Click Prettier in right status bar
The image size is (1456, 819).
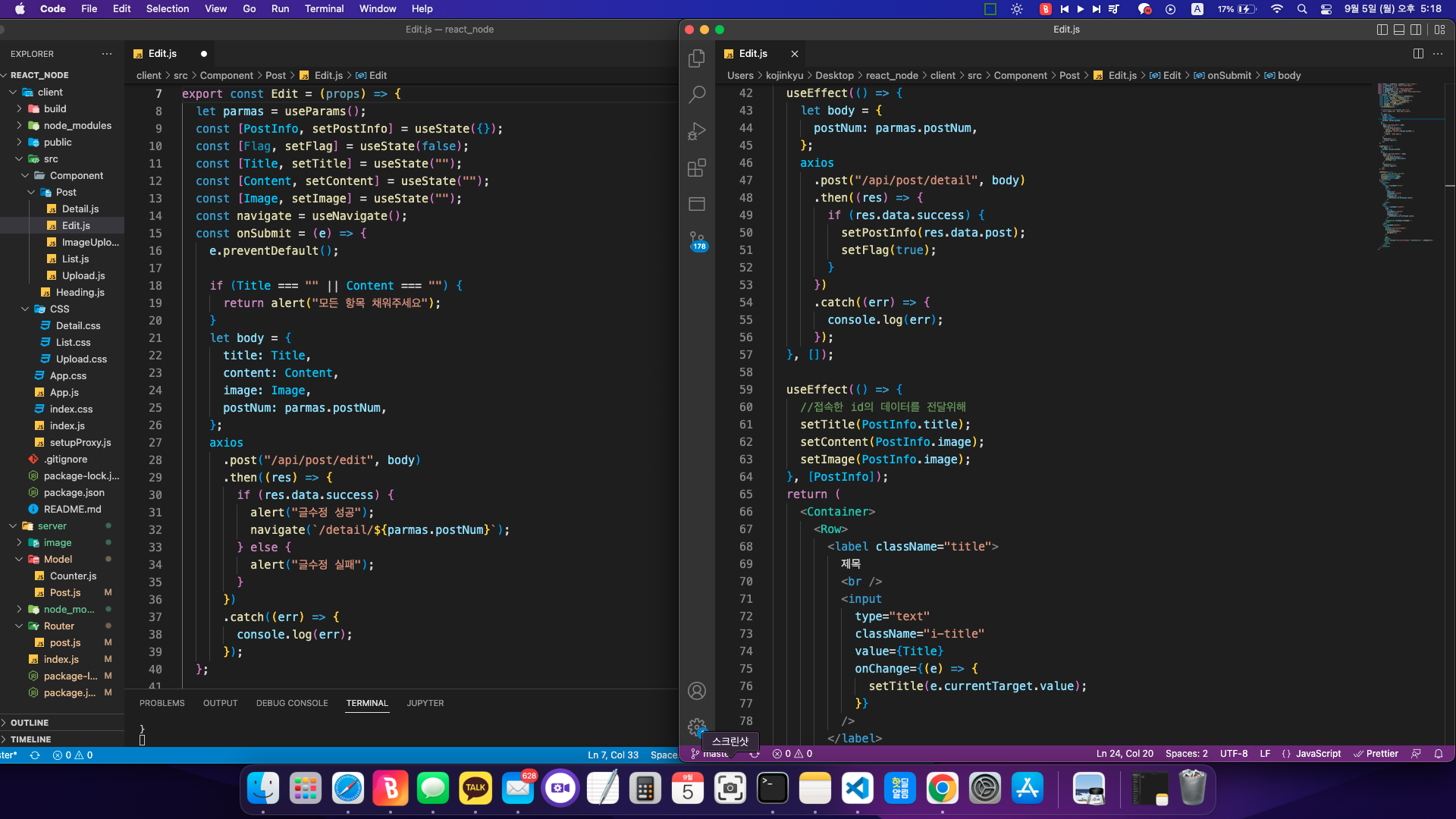[x=1376, y=754]
